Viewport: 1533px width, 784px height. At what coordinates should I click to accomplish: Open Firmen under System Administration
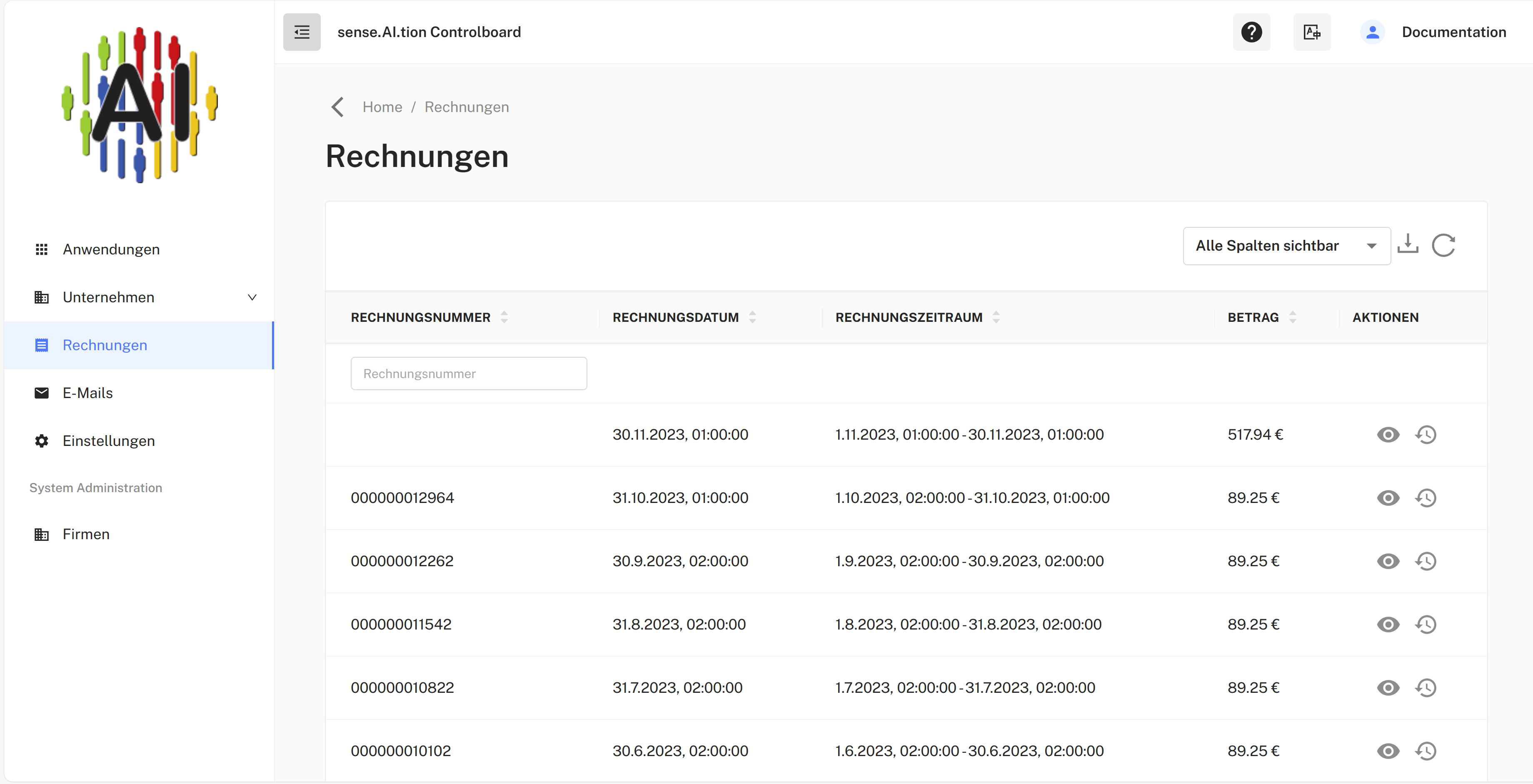pyautogui.click(x=139, y=534)
